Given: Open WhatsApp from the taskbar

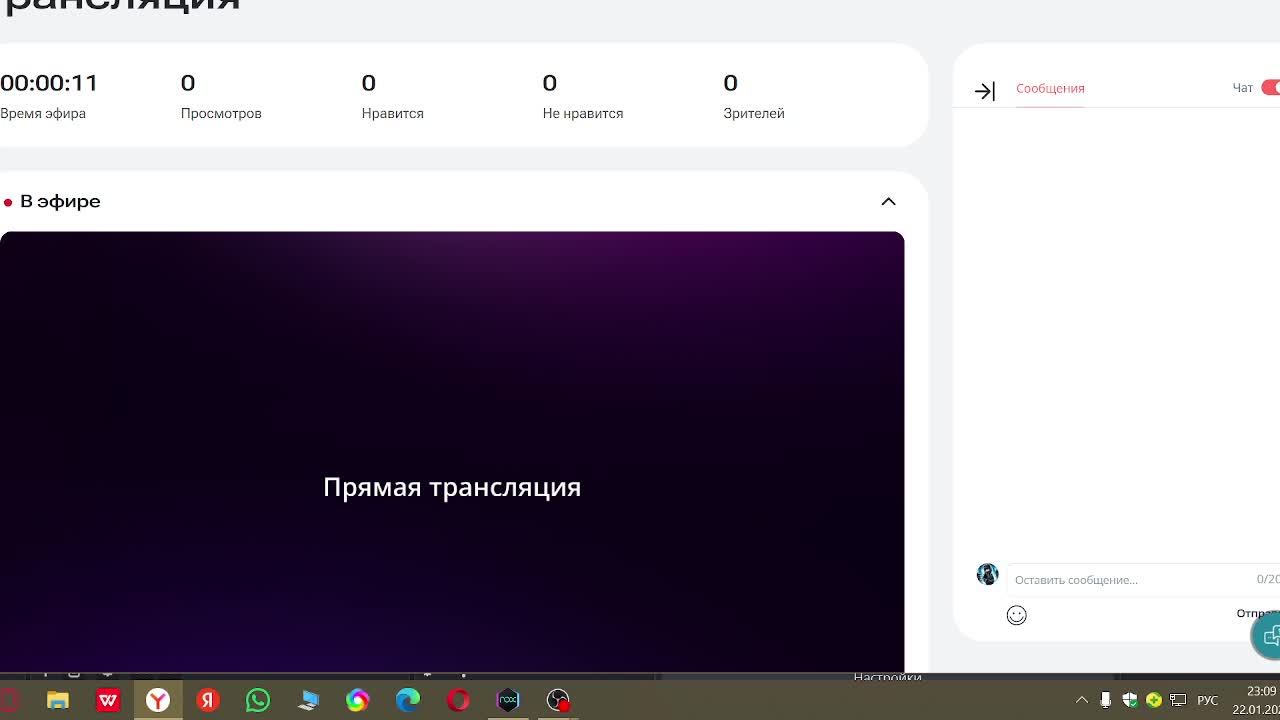Looking at the screenshot, I should point(258,700).
